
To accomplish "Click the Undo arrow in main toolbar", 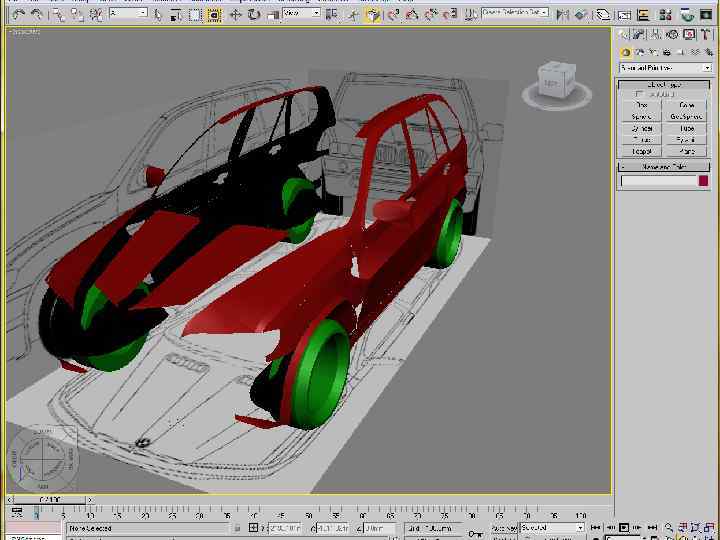I will click(17, 14).
